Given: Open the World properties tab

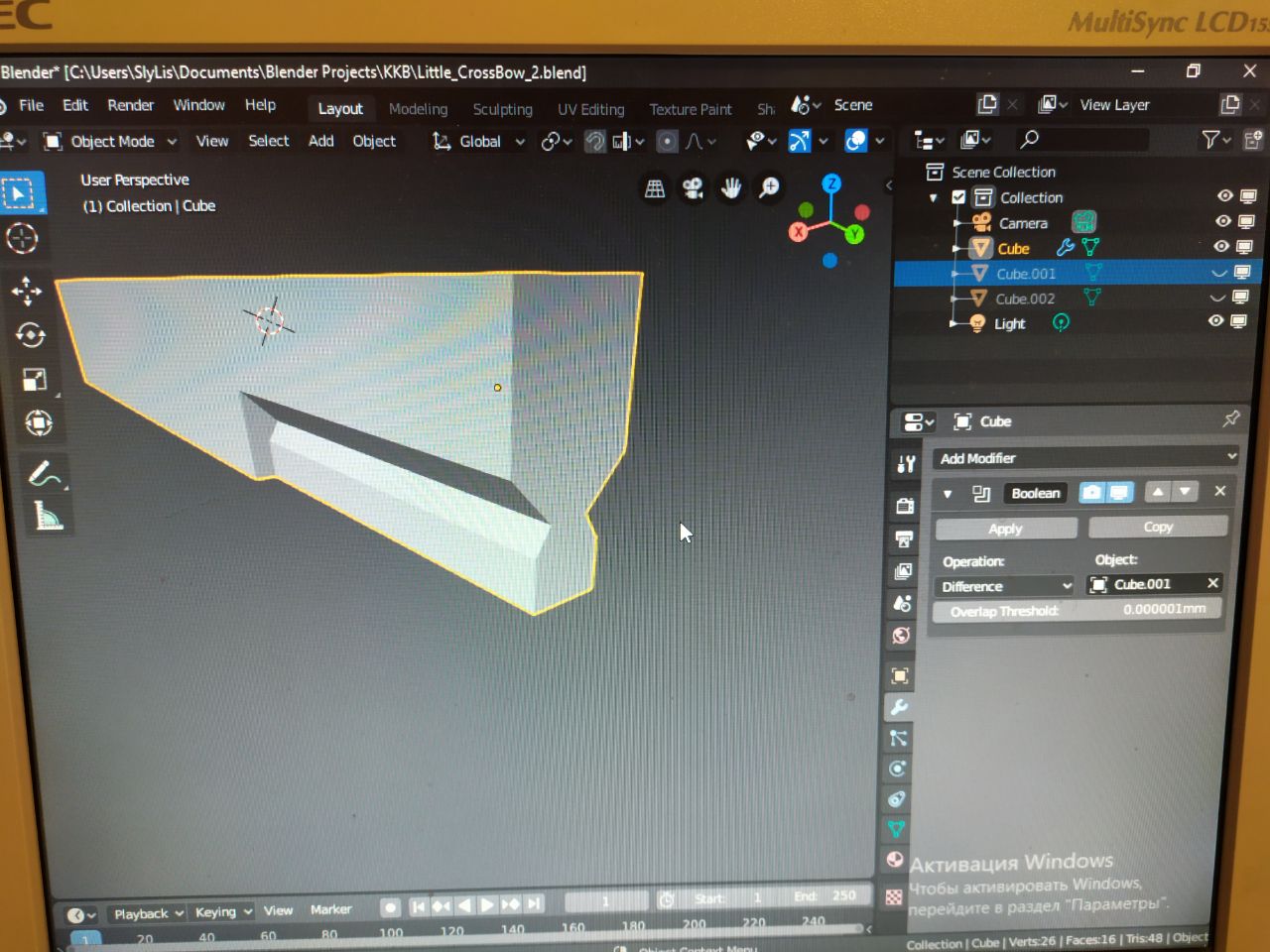Looking at the screenshot, I should click(x=901, y=636).
